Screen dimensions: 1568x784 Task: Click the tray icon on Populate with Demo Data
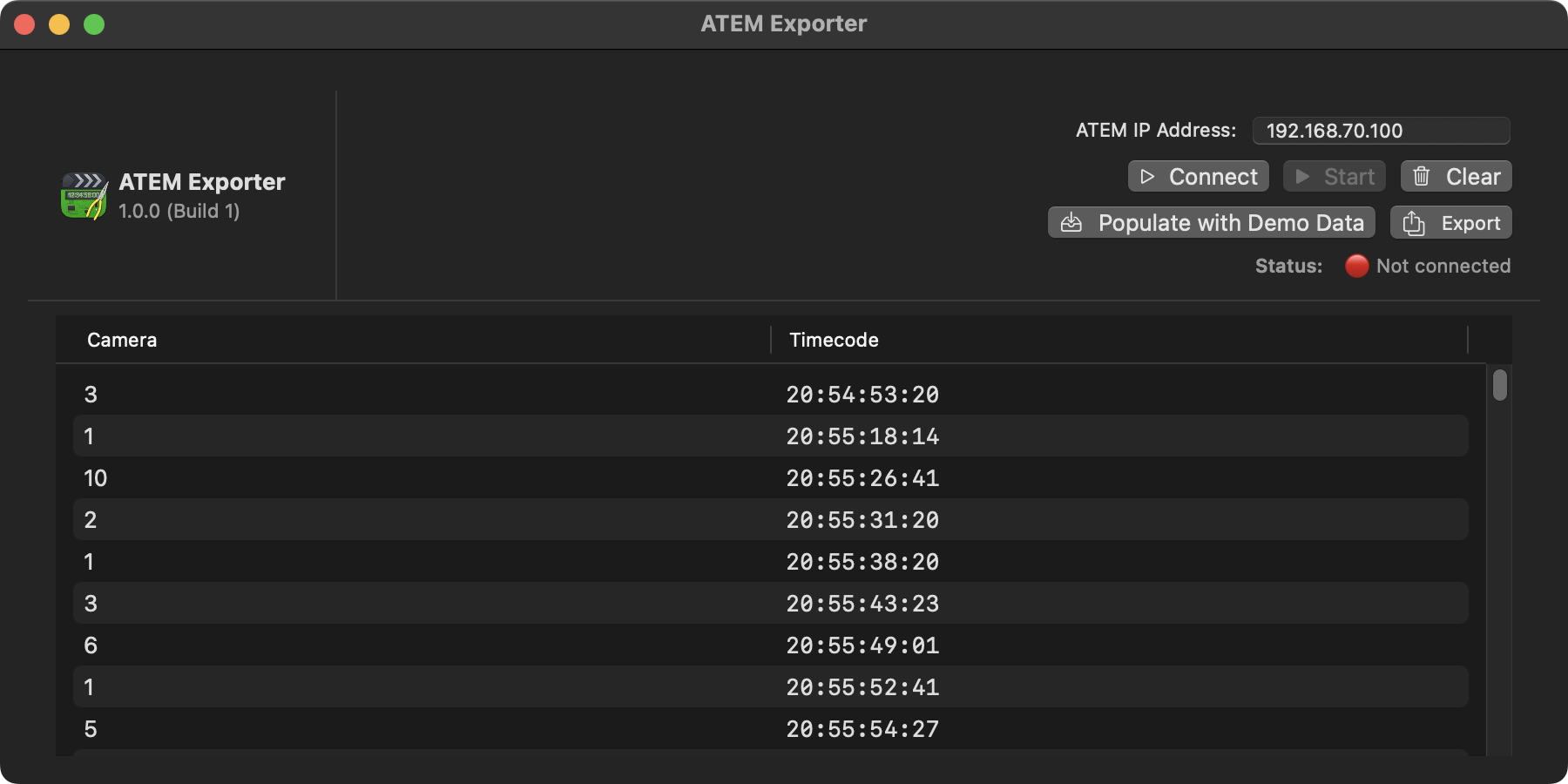1071,223
